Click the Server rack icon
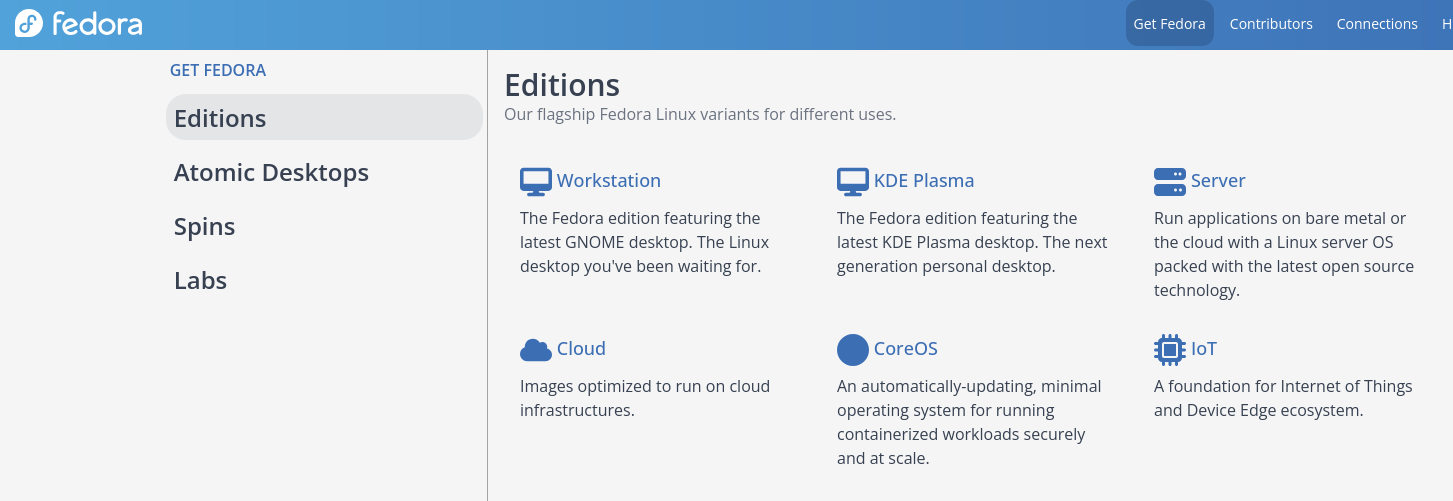This screenshot has width=1453, height=501. [1170, 182]
